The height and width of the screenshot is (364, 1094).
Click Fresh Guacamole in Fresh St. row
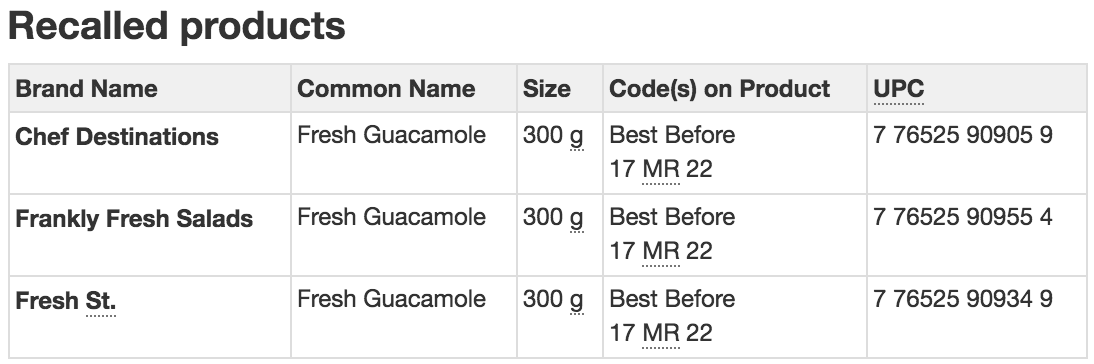tap(391, 299)
